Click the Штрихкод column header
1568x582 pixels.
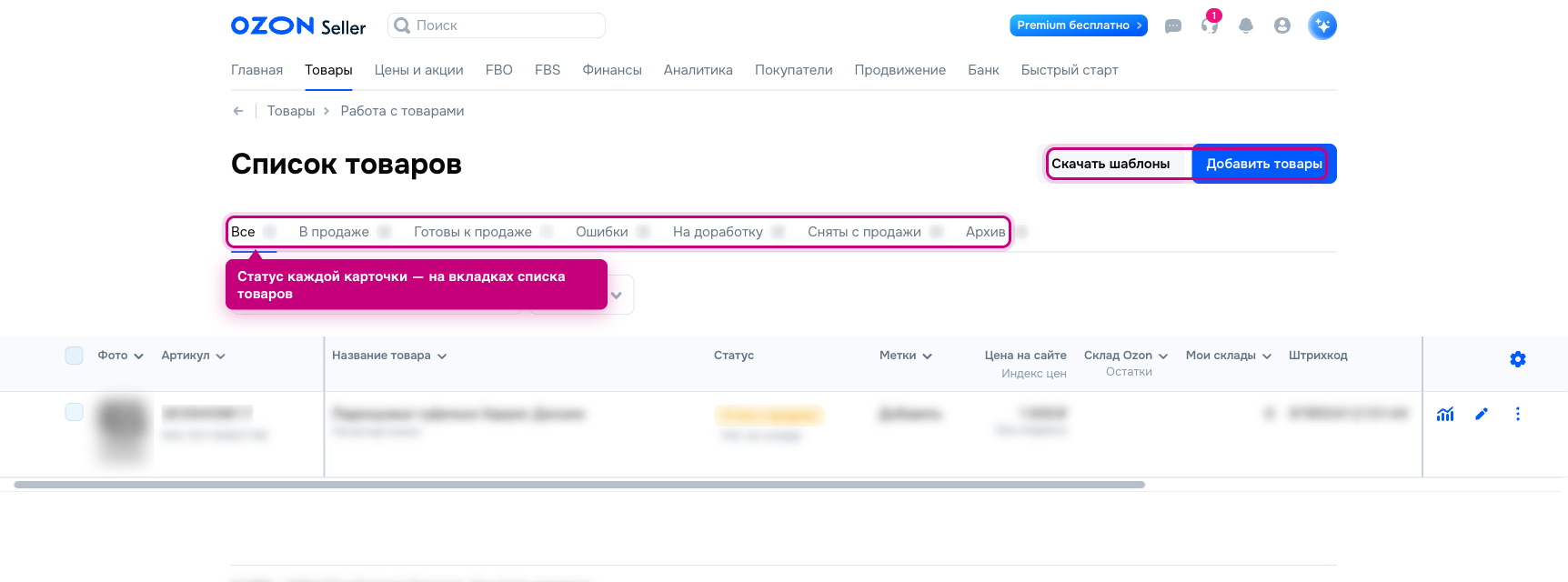click(x=1318, y=356)
